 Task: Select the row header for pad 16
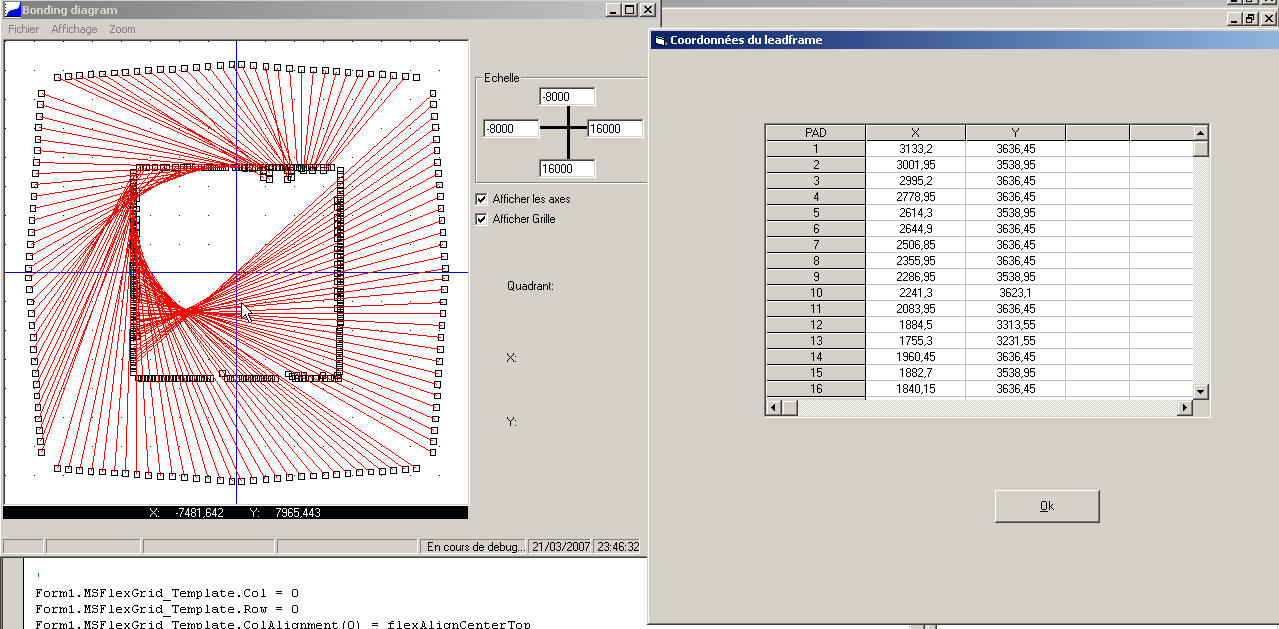pyautogui.click(x=815, y=389)
